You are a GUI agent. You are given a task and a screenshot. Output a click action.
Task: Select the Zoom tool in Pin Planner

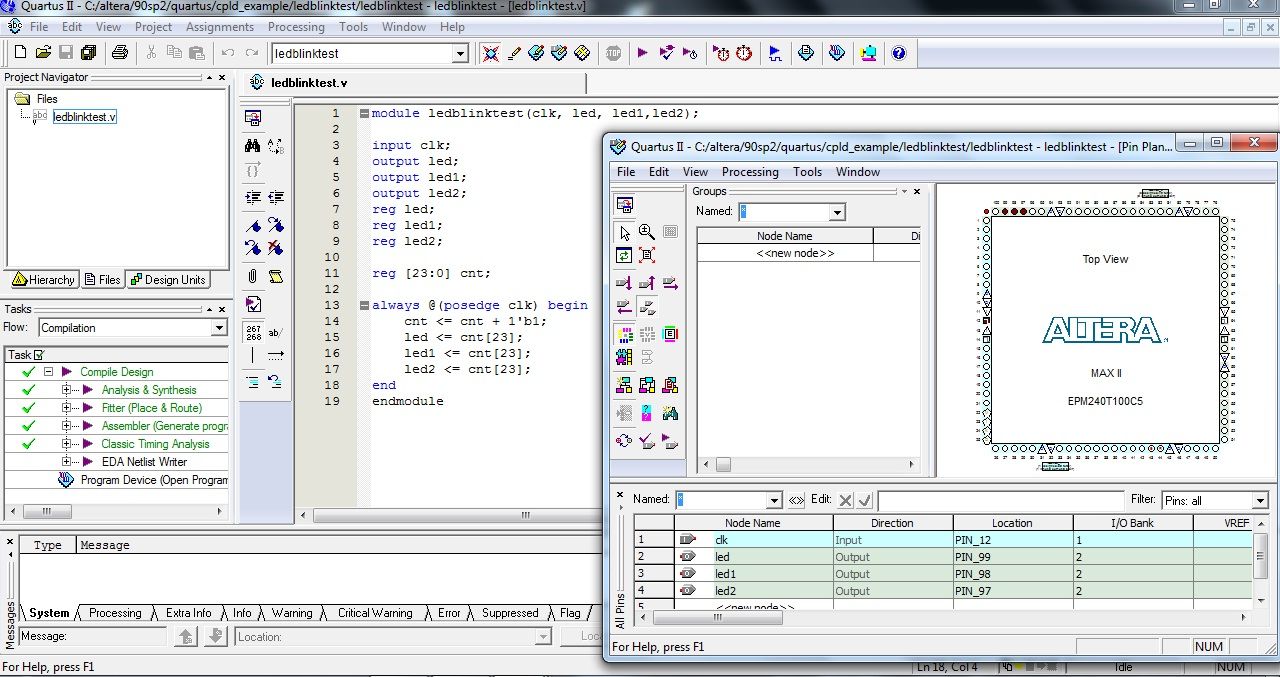coord(647,232)
